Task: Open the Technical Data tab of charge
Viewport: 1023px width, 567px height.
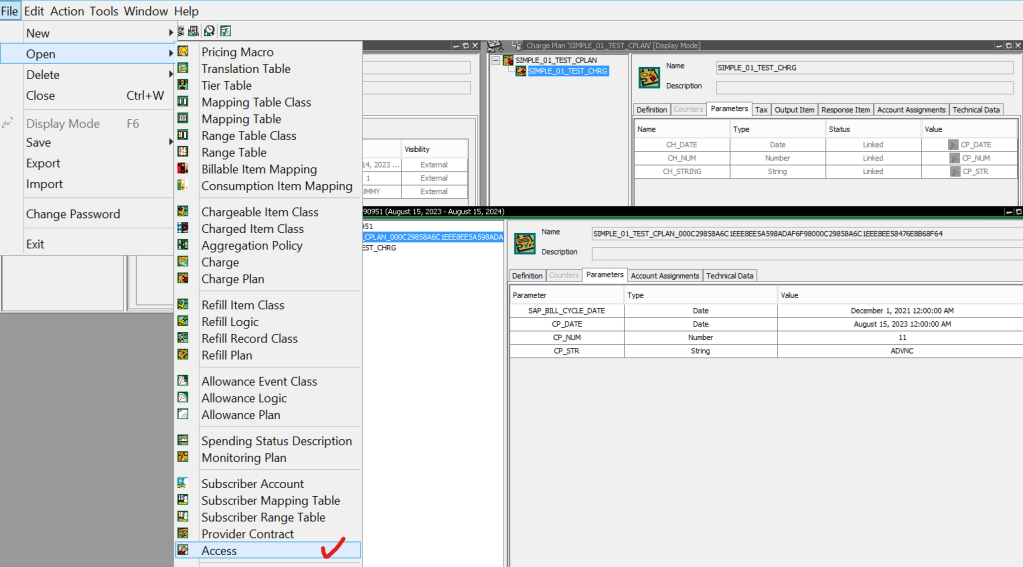Action: [x=975, y=110]
